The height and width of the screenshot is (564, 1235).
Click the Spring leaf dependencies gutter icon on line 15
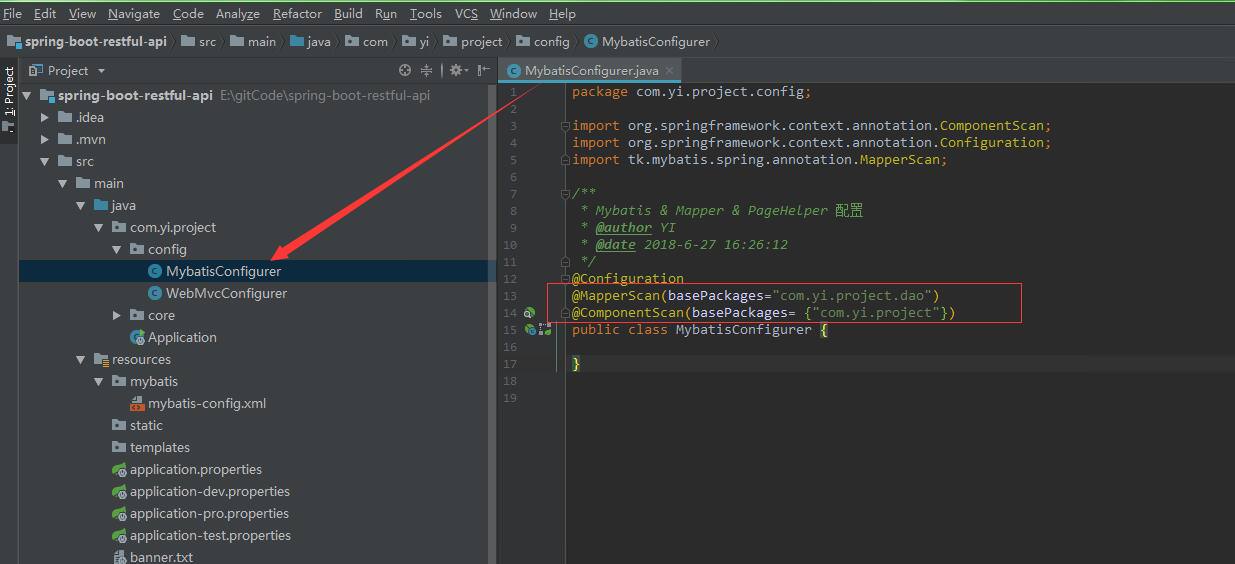(546, 329)
